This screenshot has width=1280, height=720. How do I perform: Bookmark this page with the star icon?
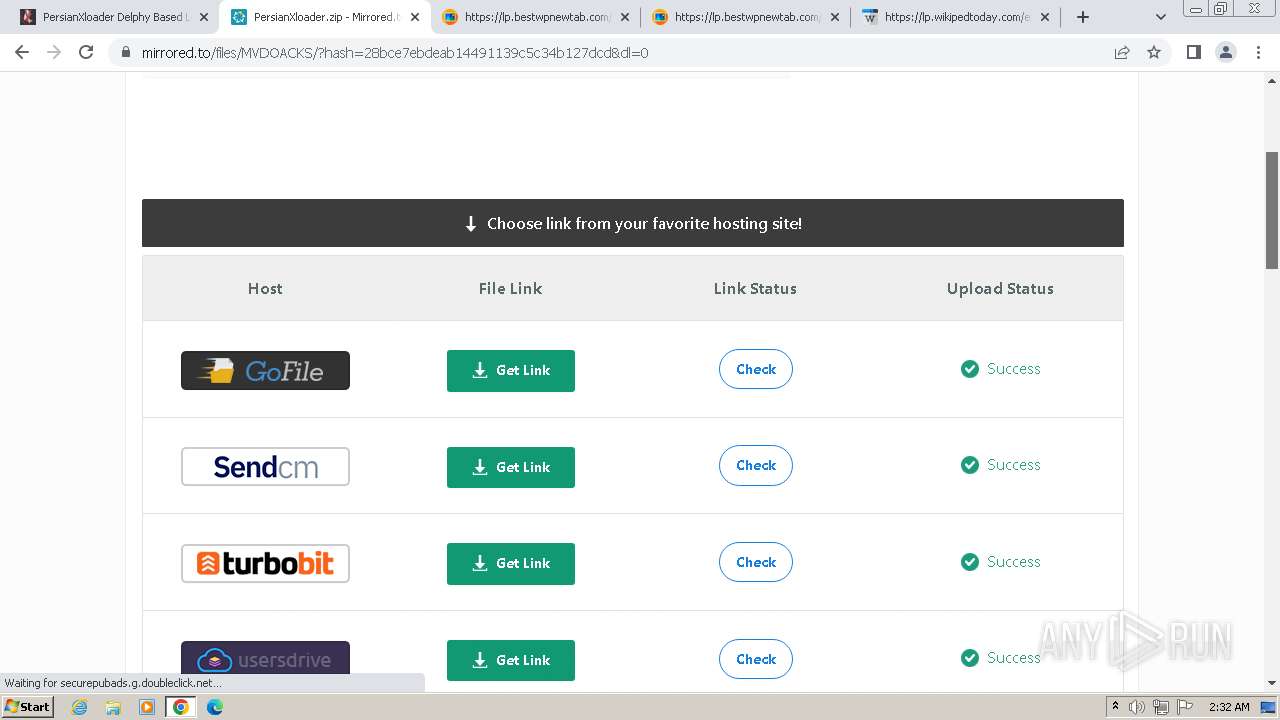pos(1154,52)
